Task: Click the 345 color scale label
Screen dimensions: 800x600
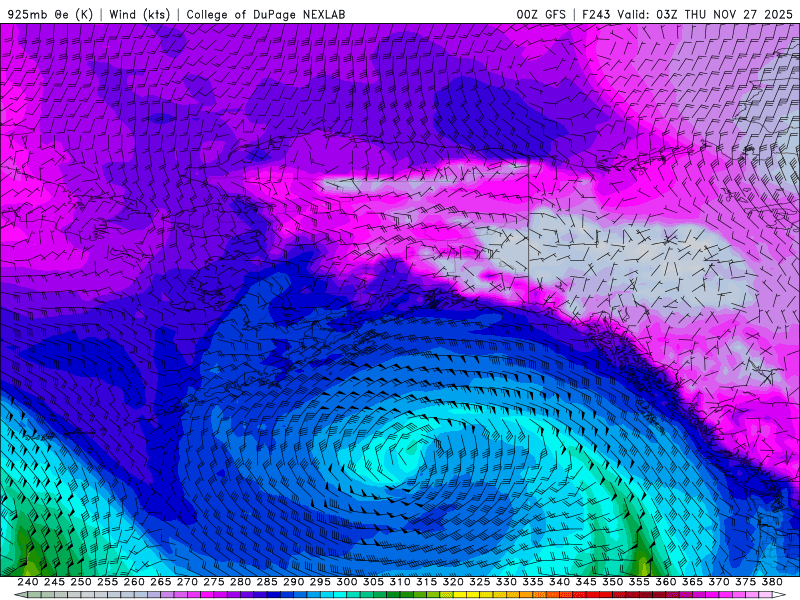Action: [x=586, y=582]
